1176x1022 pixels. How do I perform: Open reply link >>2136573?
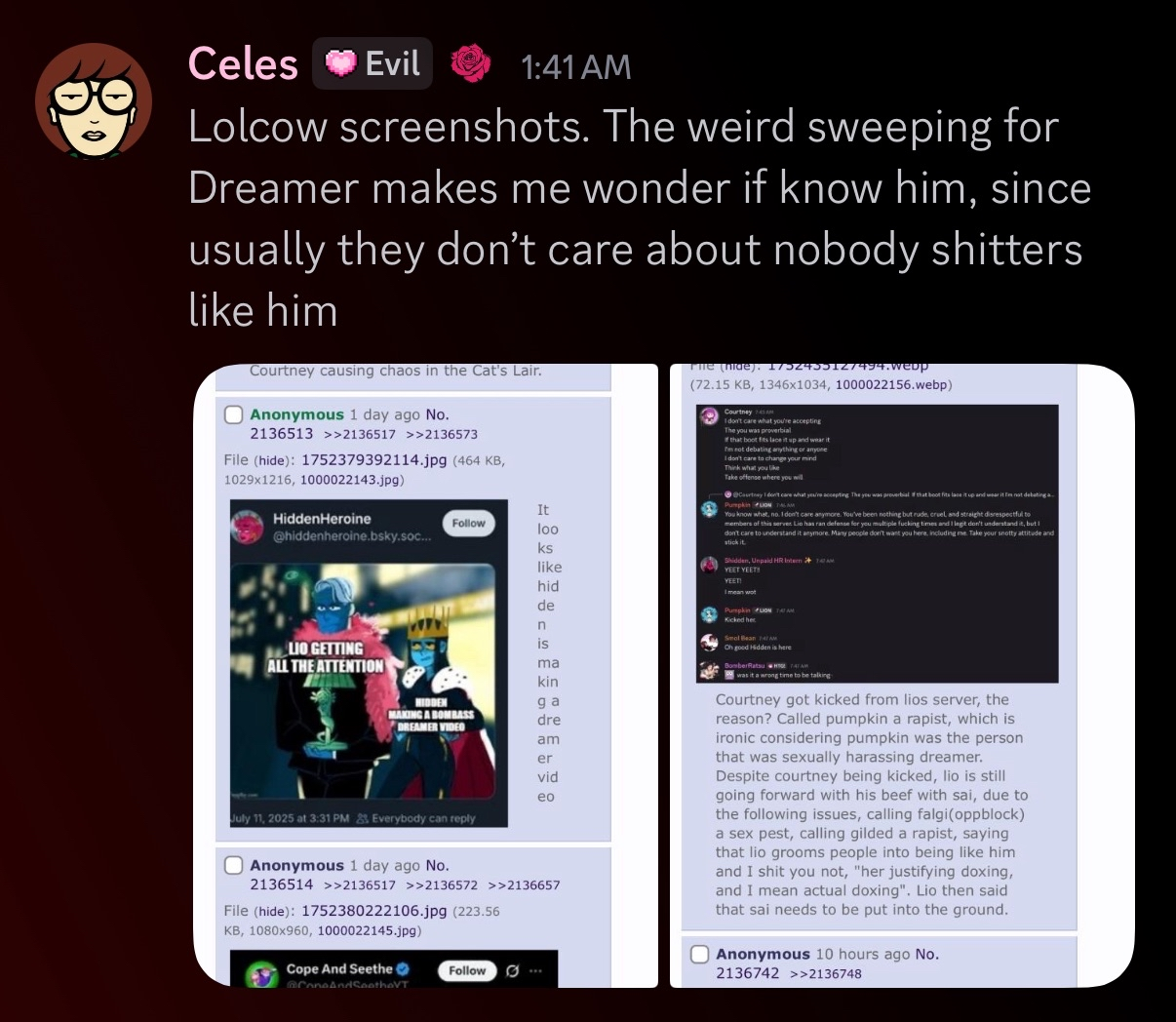point(442,435)
